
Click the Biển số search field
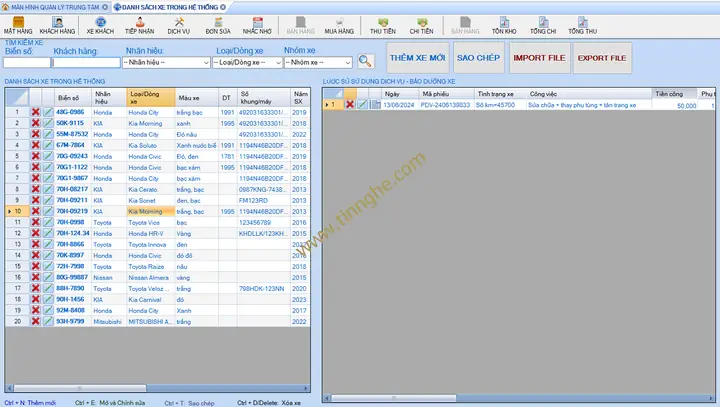pos(26,62)
